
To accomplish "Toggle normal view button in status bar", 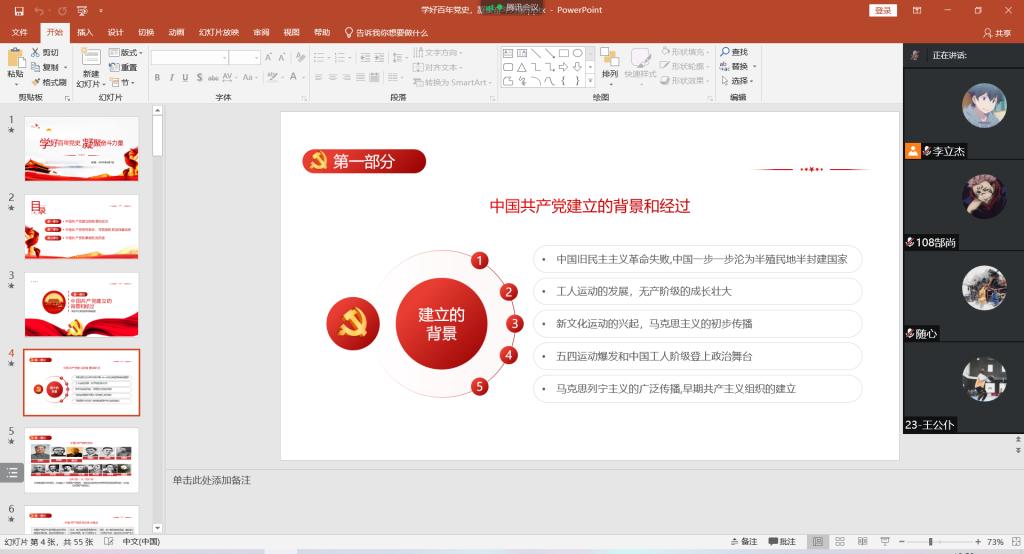I will pyautogui.click(x=818, y=542).
